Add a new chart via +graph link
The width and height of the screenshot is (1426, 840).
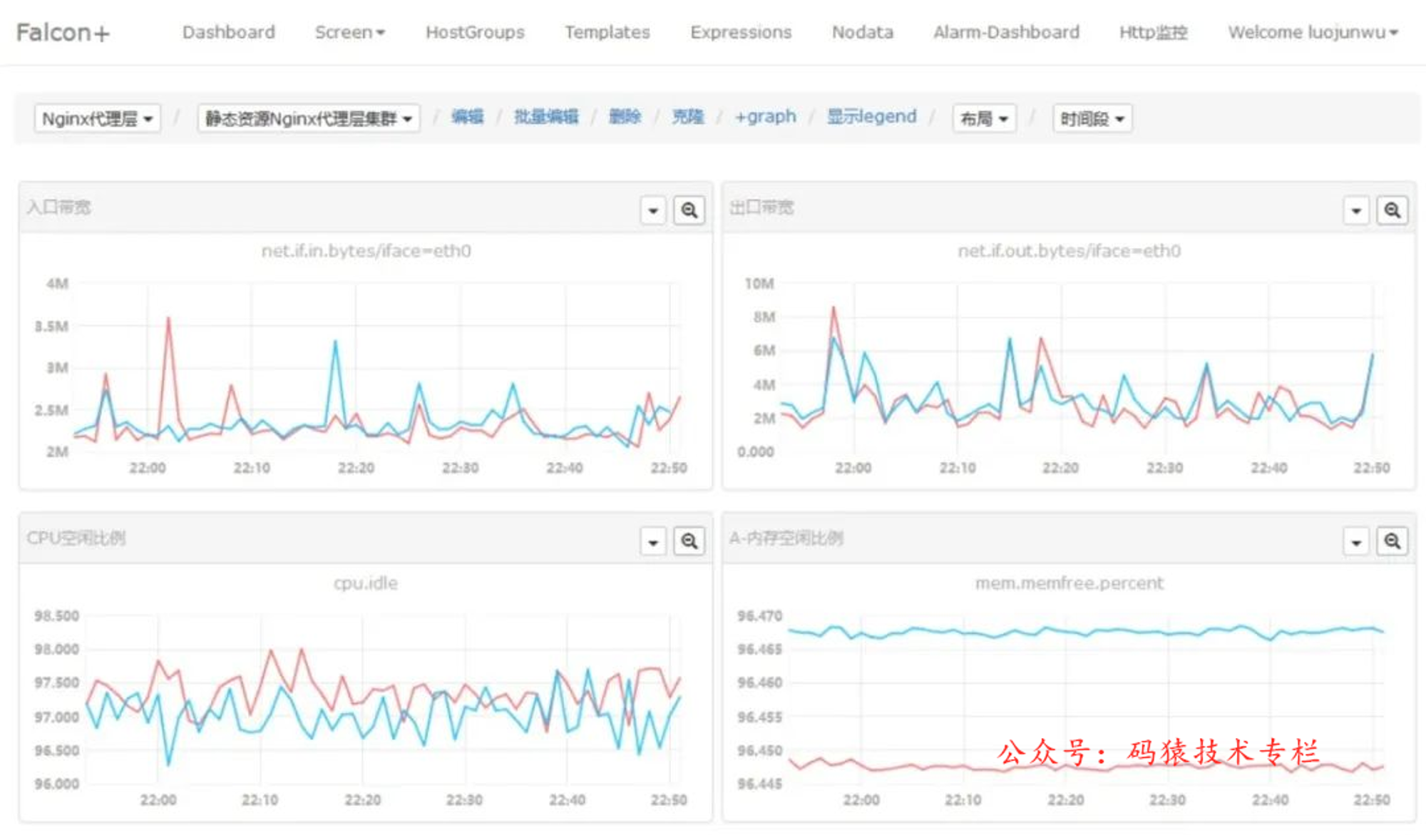tap(765, 116)
